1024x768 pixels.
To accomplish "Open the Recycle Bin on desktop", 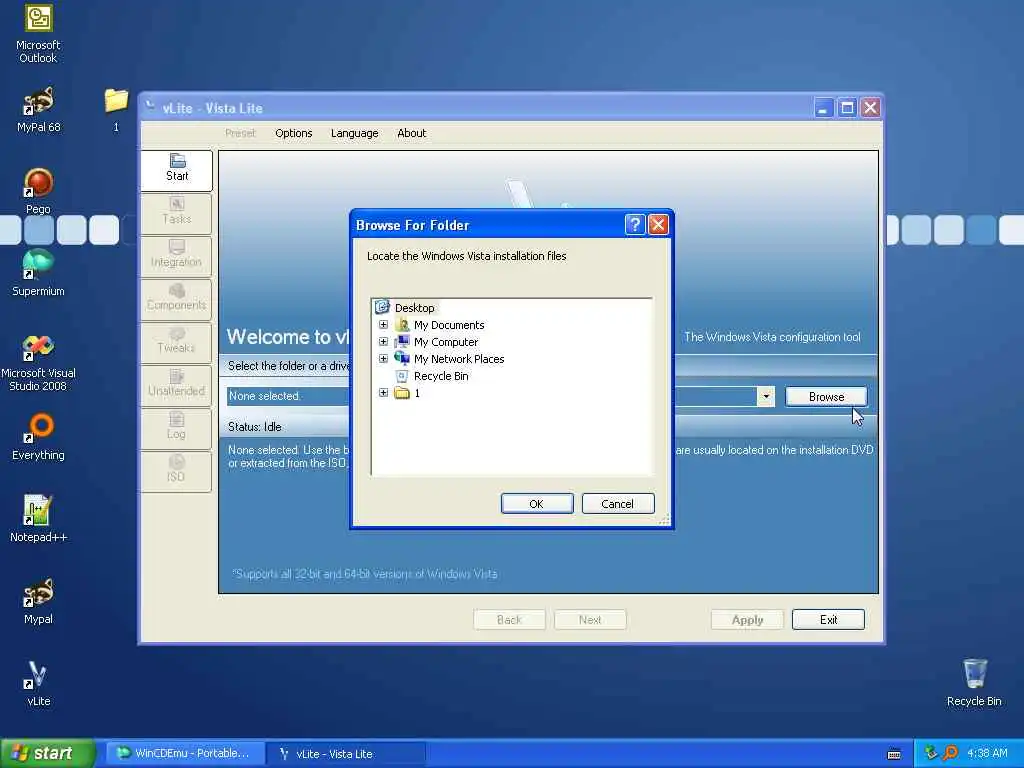I will point(974,684).
